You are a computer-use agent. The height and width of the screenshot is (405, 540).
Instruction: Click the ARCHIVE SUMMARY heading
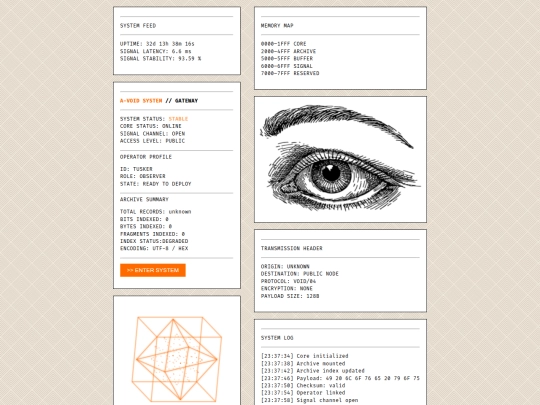tap(144, 200)
